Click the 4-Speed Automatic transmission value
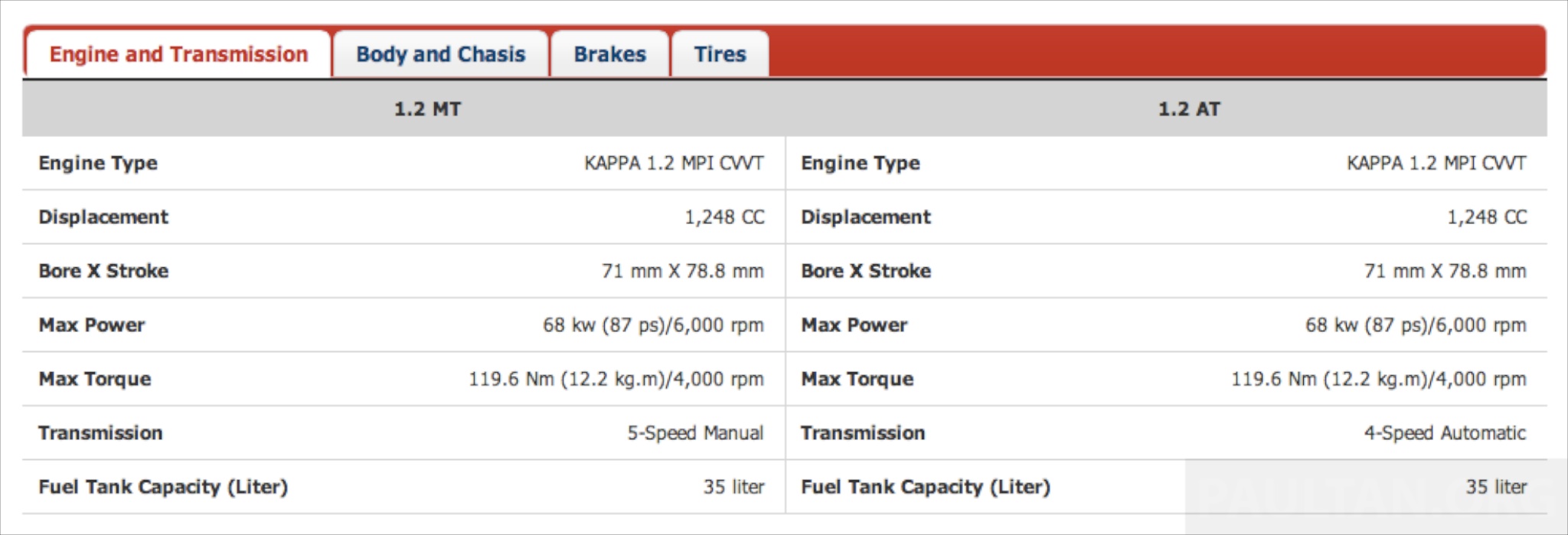This screenshot has height=535, width=1568. click(x=1445, y=433)
